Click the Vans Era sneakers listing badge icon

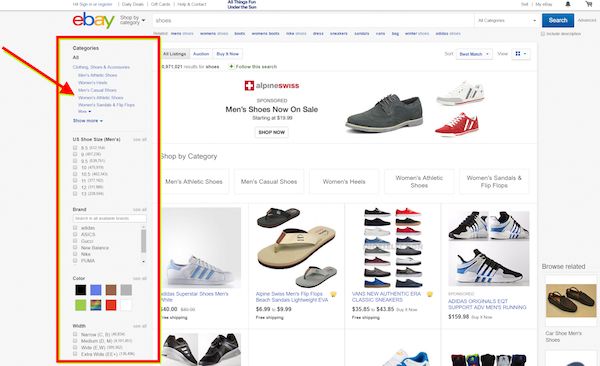(x=430, y=294)
